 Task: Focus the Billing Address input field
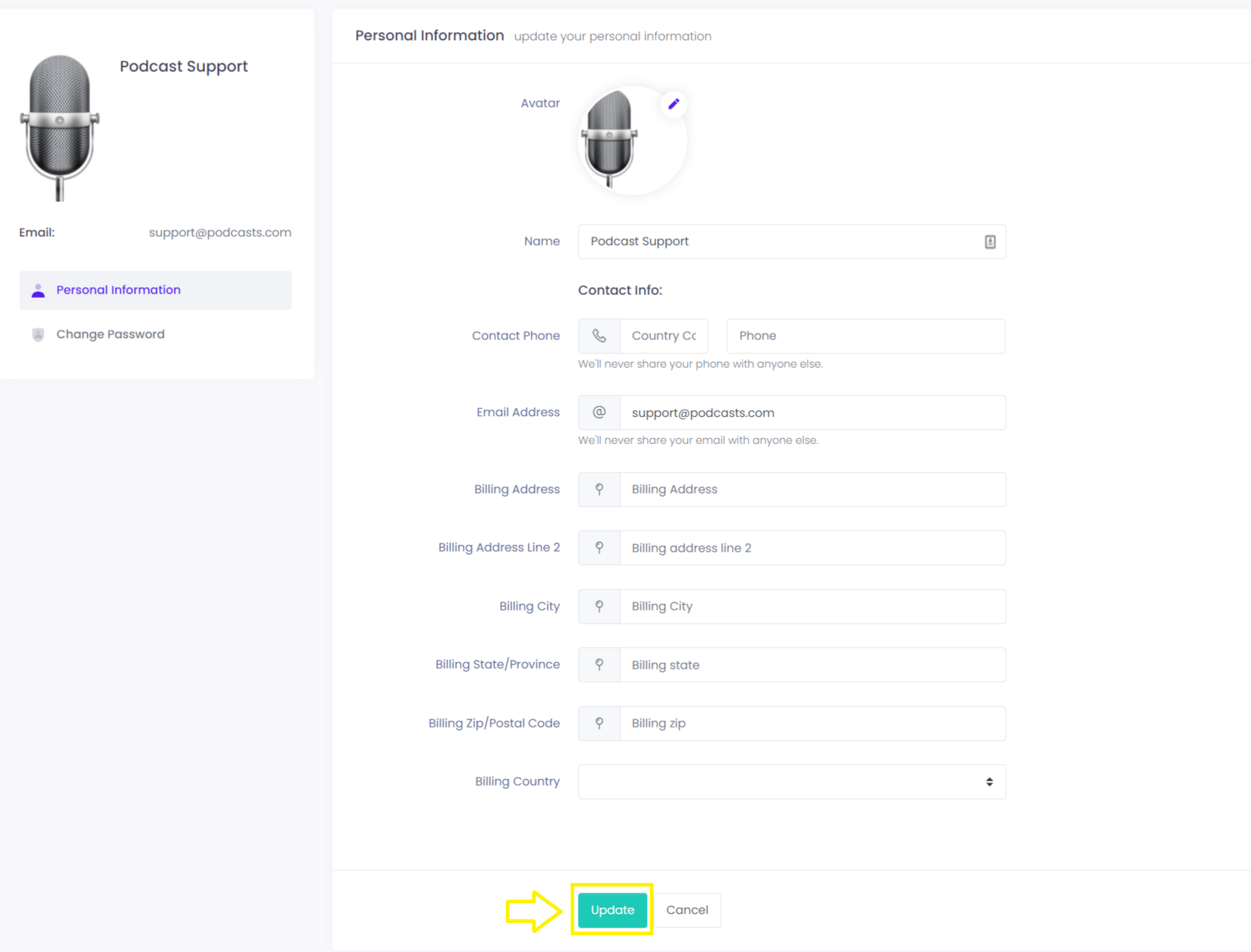813,490
